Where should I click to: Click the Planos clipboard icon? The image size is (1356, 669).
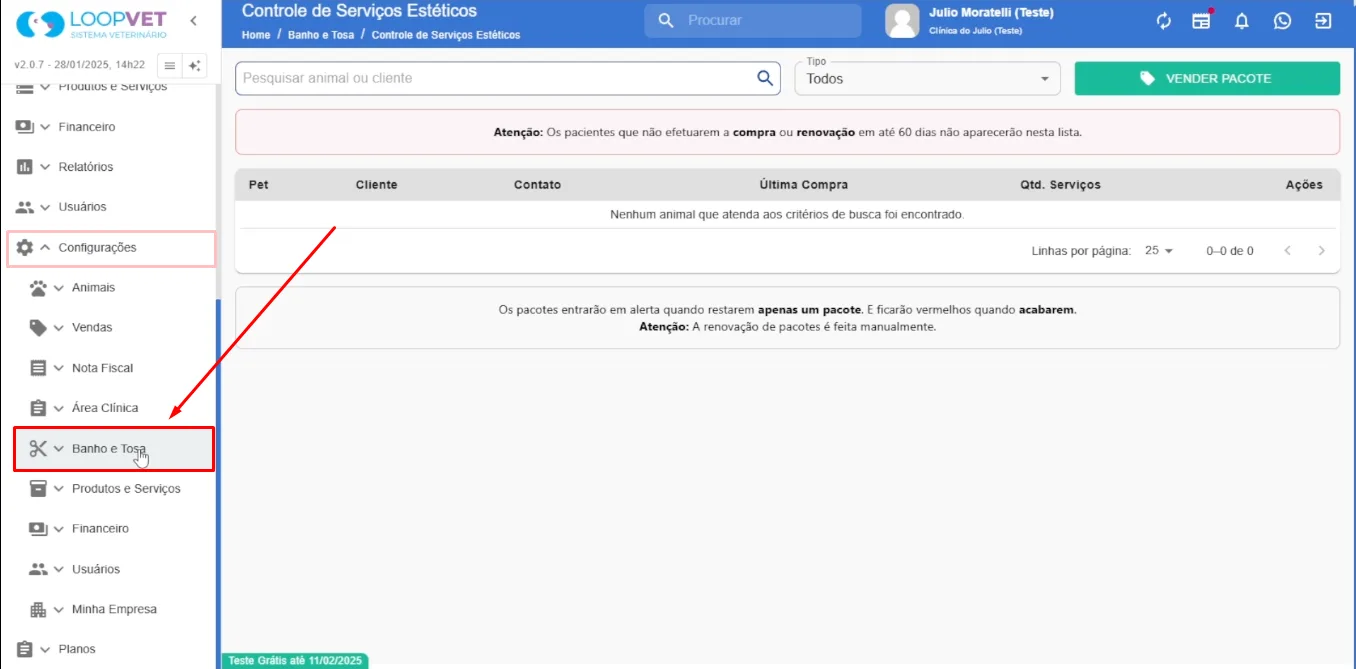pos(25,649)
